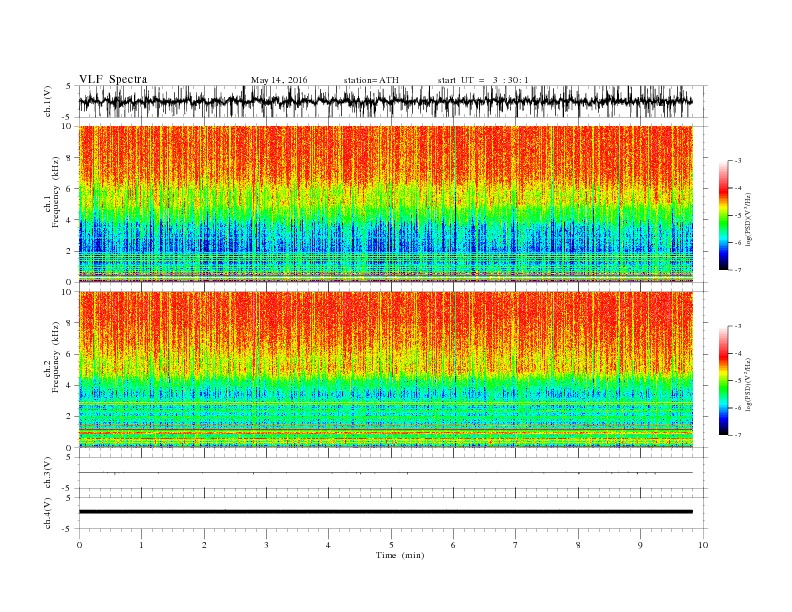This screenshot has width=792, height=612.
Task: Click the time axis tick label '7'
Action: click(516, 545)
